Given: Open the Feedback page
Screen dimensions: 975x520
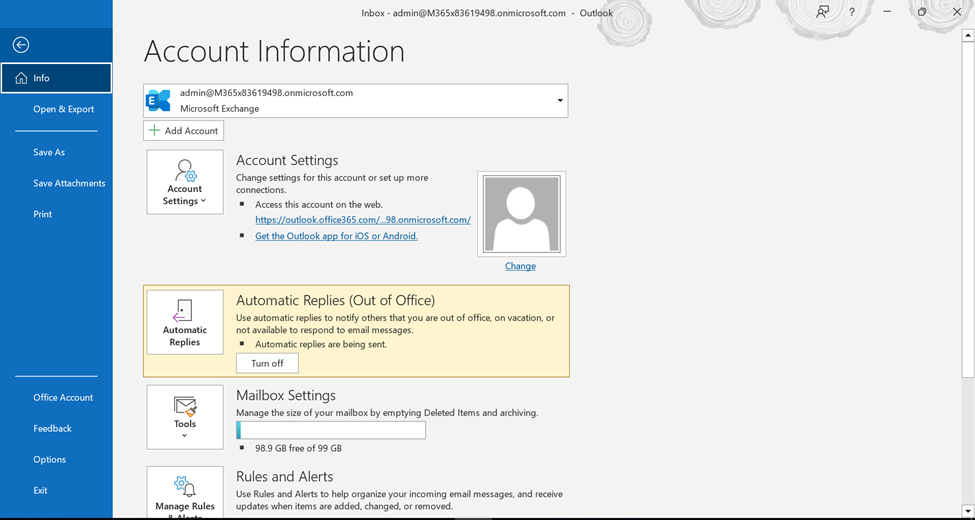Looking at the screenshot, I should click(56, 429).
